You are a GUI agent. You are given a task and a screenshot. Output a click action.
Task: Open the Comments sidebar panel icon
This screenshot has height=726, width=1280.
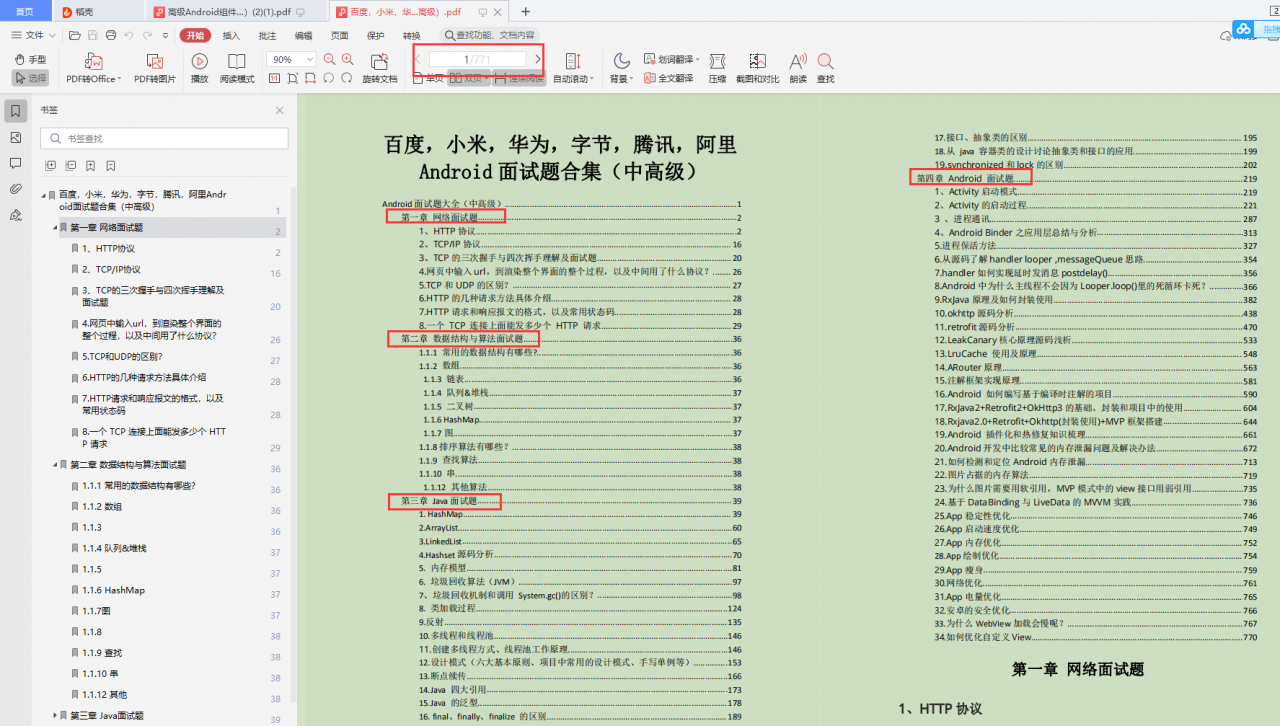[15, 163]
